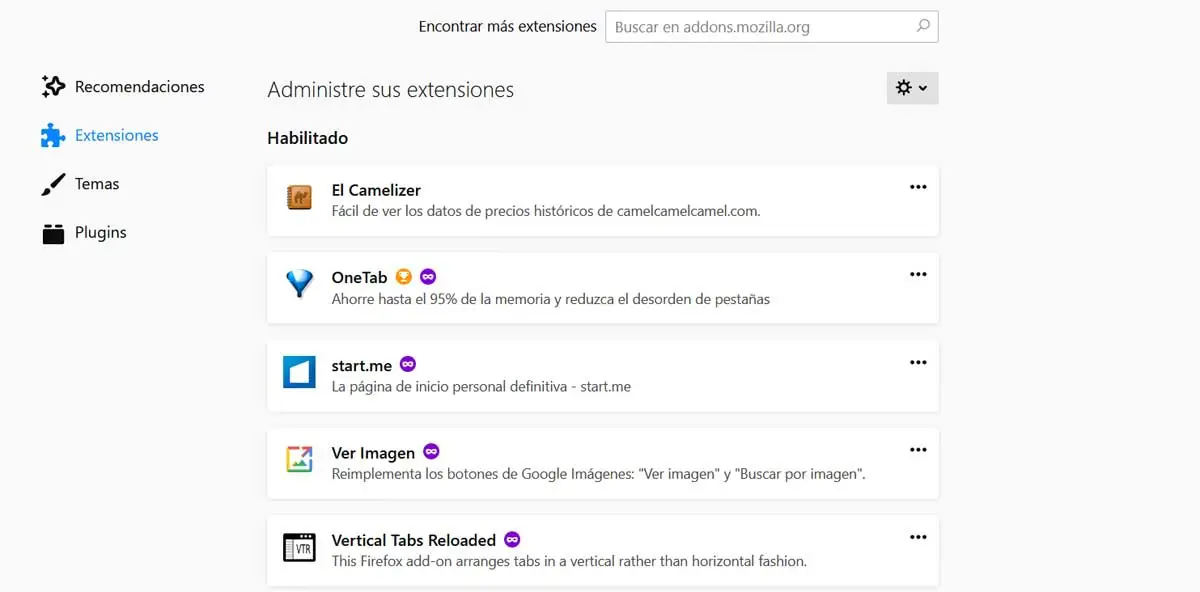Screen dimensions: 1200x592
Task: Open the Ver Imagen extension details
Action: pyautogui.click(x=373, y=453)
